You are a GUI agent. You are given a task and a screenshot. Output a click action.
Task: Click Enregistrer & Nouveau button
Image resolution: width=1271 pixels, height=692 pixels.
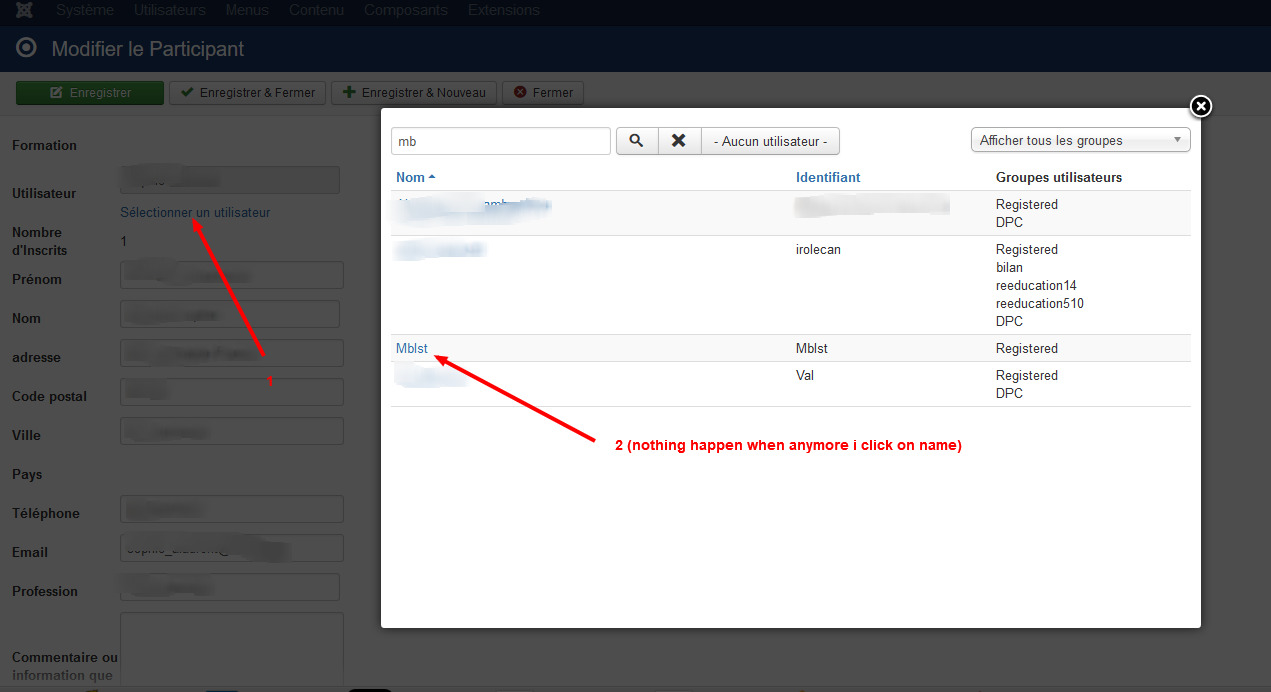pyautogui.click(x=413, y=93)
